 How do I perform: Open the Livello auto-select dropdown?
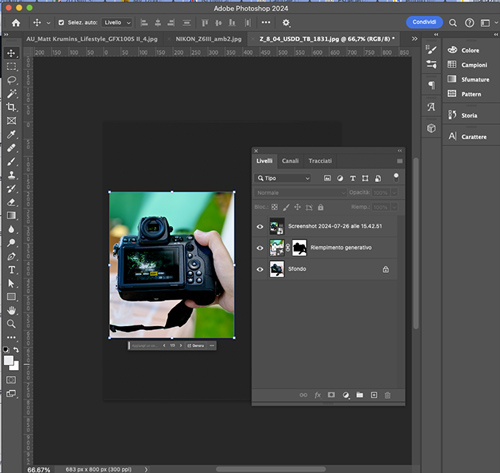pyautogui.click(x=117, y=23)
